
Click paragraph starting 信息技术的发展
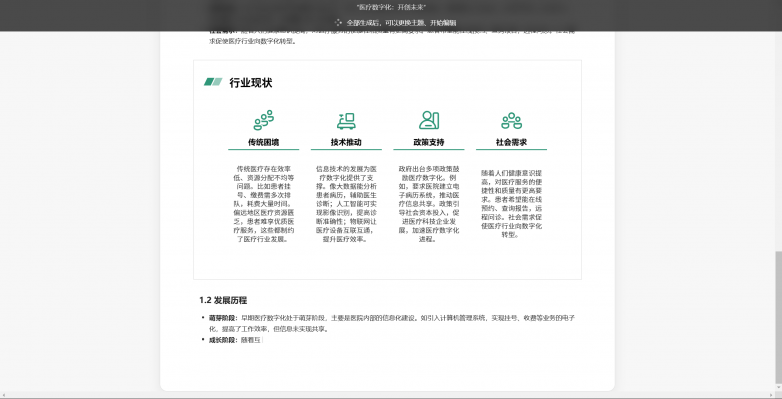pyautogui.click(x=346, y=204)
